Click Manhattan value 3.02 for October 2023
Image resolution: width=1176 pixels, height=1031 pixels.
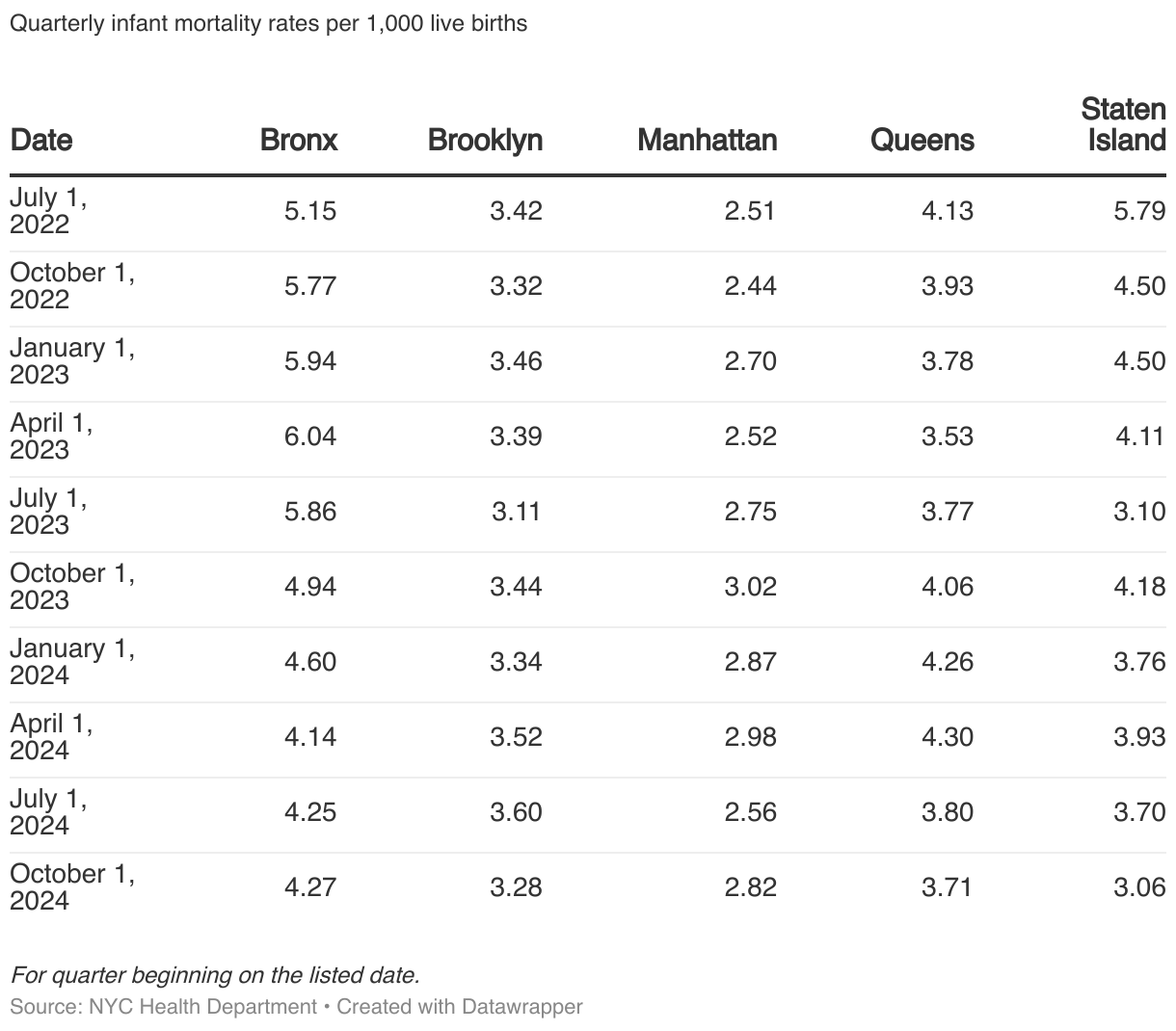coord(750,587)
